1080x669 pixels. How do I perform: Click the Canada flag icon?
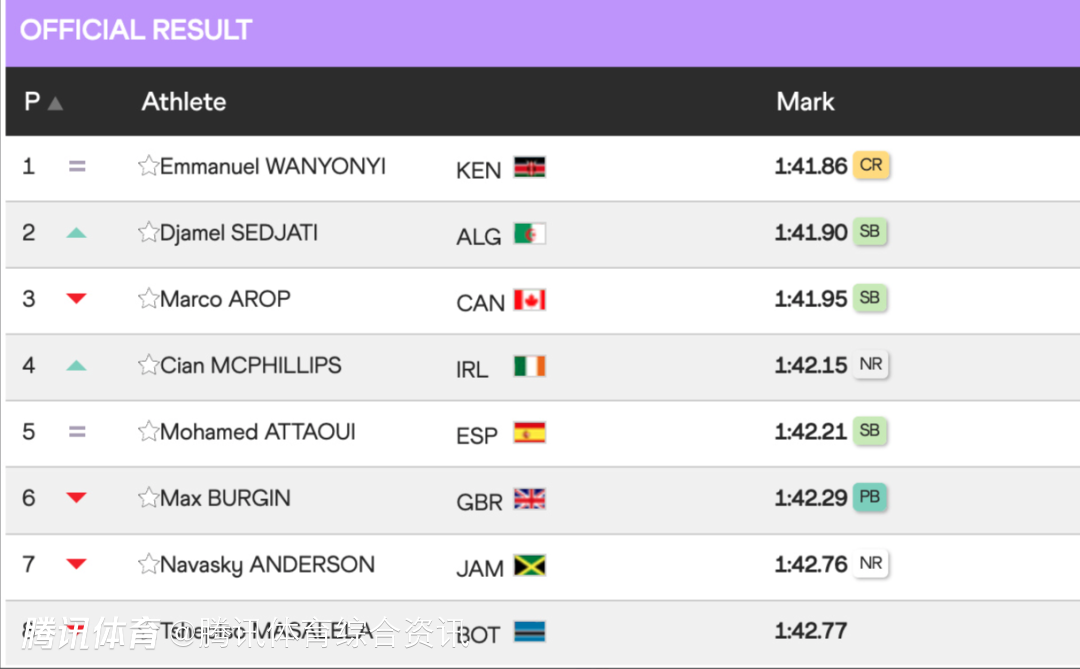[530, 300]
